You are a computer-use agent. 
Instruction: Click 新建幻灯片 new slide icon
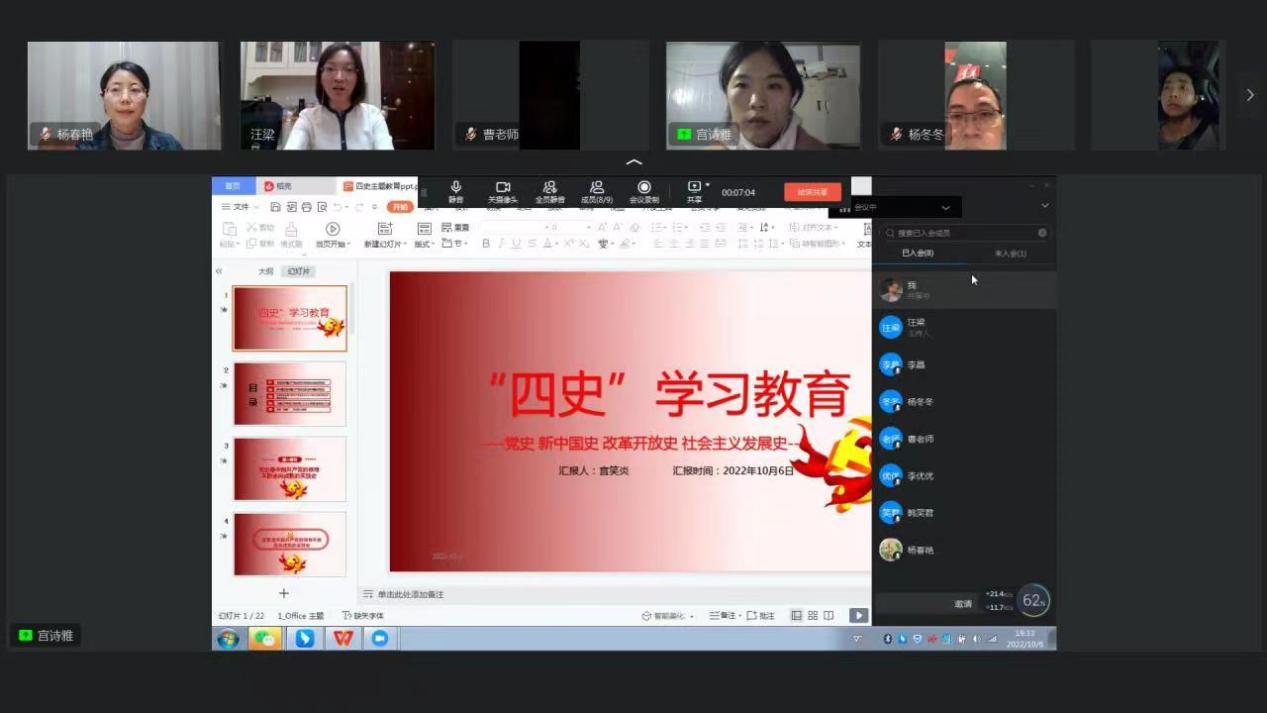(385, 230)
